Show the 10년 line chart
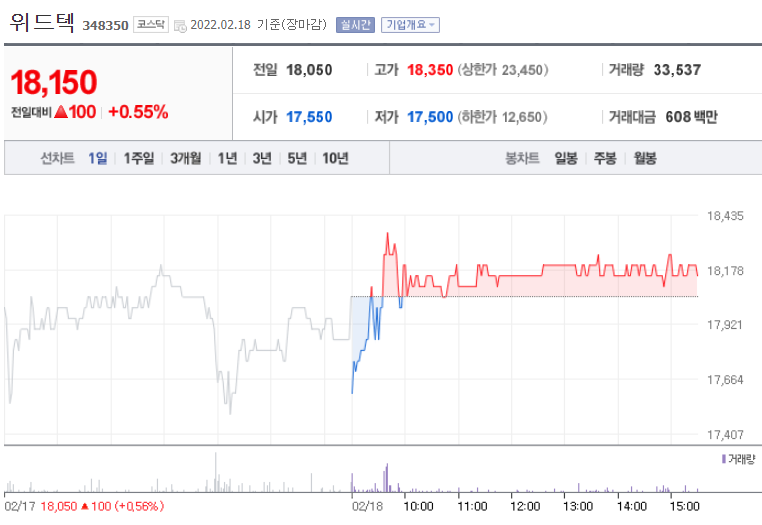762x525 pixels. coord(335,158)
